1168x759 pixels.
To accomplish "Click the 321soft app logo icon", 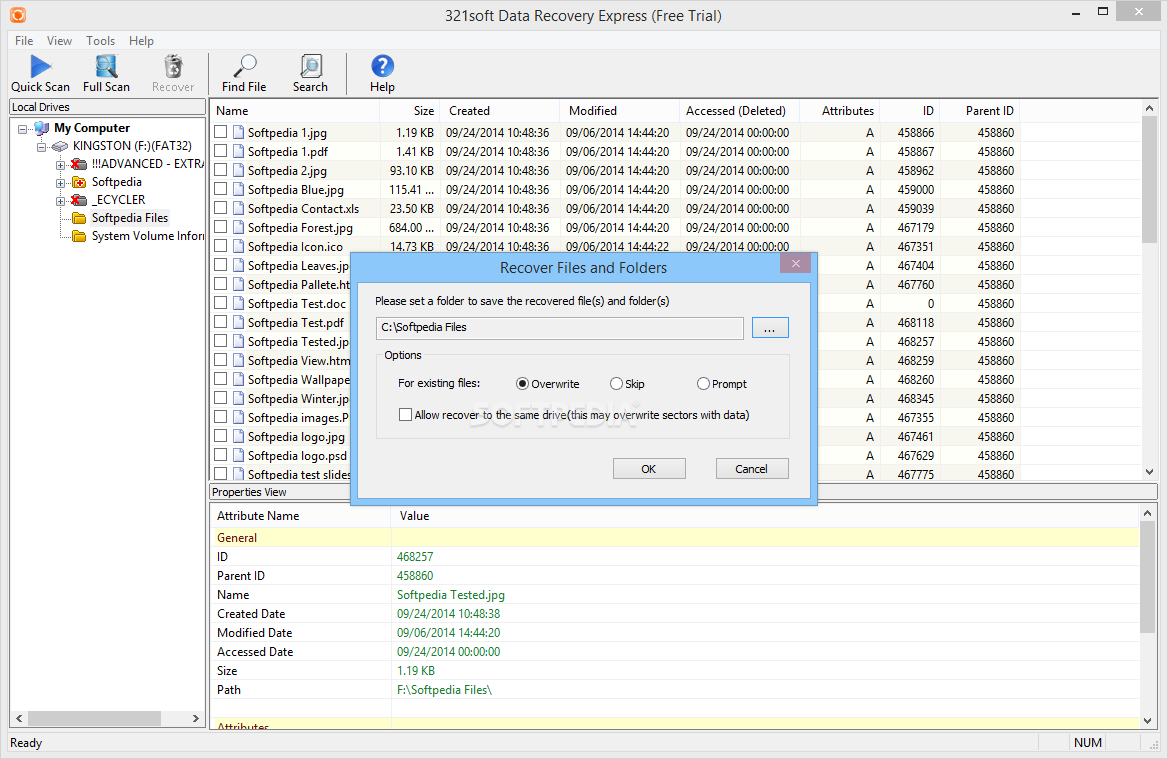I will (18, 15).
